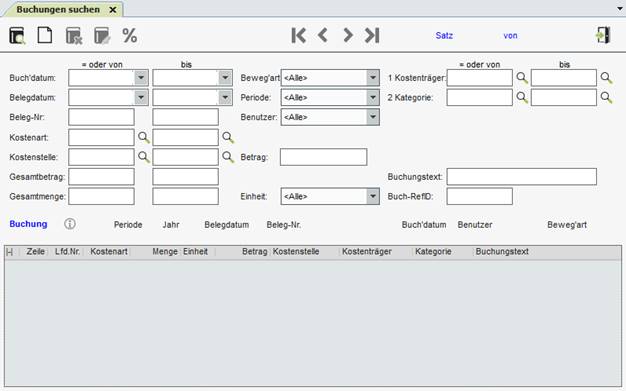Focus the Kostenart 'bis' input field
Viewport: 626px width, 391px height.
pyautogui.click(x=186, y=137)
